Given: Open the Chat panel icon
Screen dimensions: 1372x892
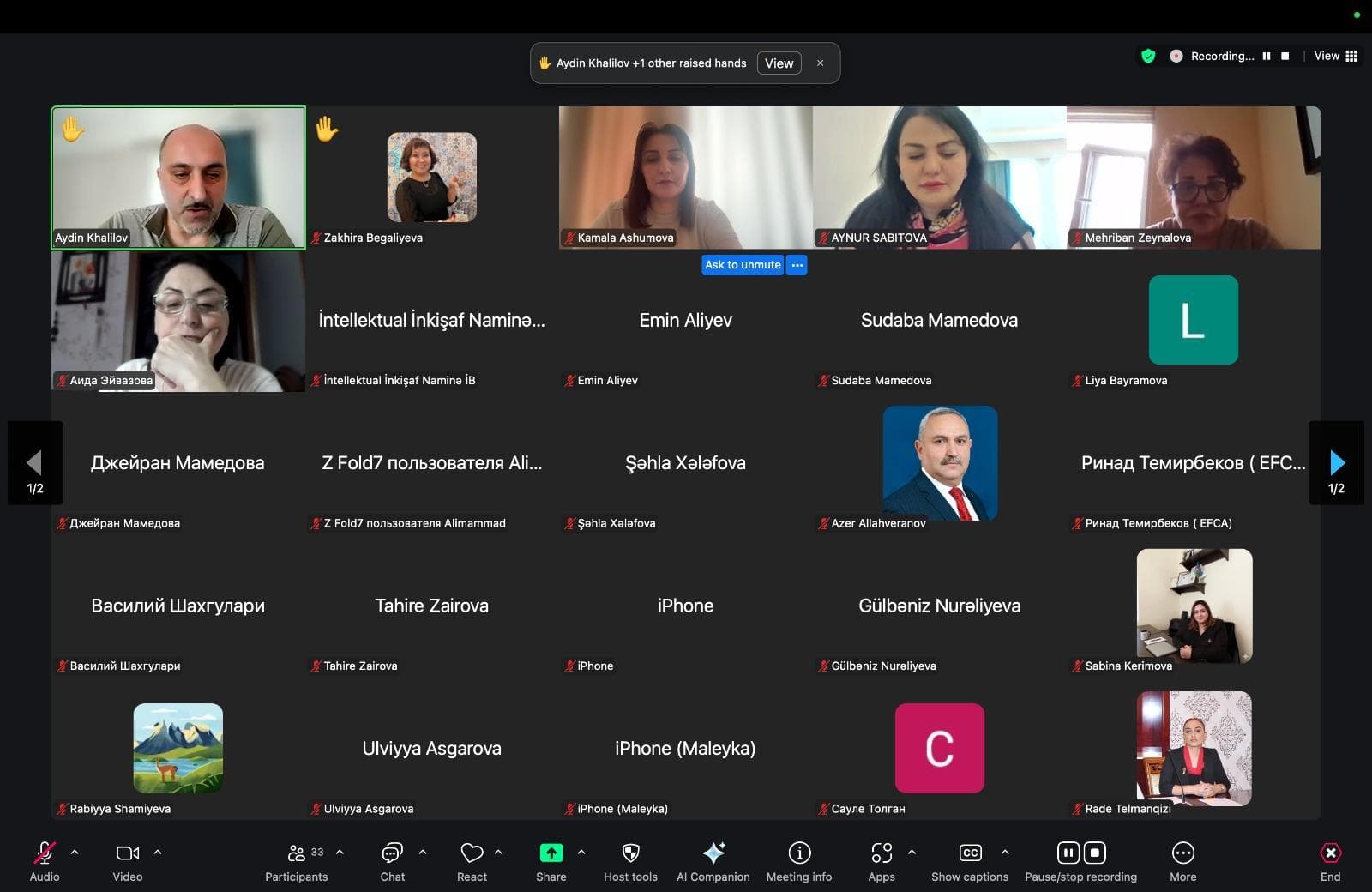Looking at the screenshot, I should (x=392, y=853).
